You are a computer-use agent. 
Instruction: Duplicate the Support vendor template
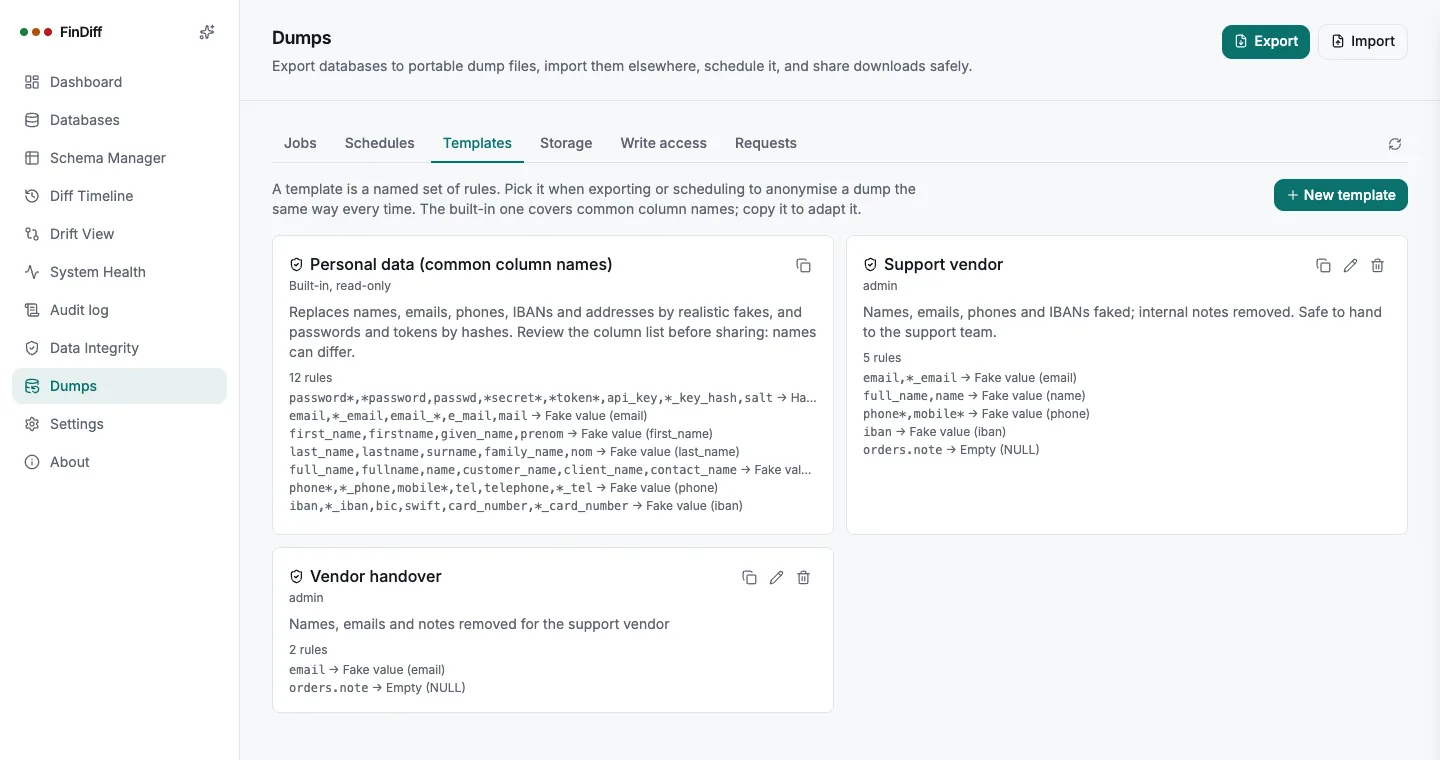(x=1323, y=265)
